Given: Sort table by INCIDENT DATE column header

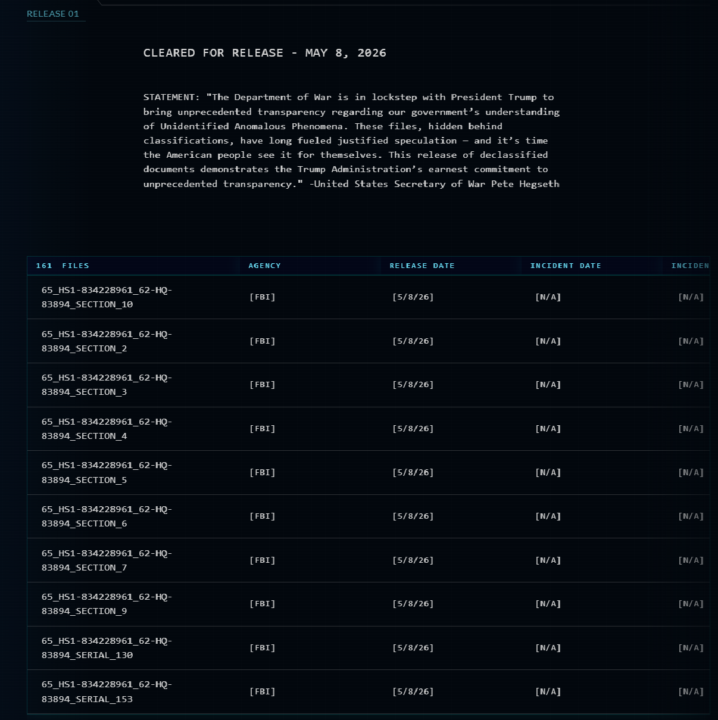Looking at the screenshot, I should 566,265.
